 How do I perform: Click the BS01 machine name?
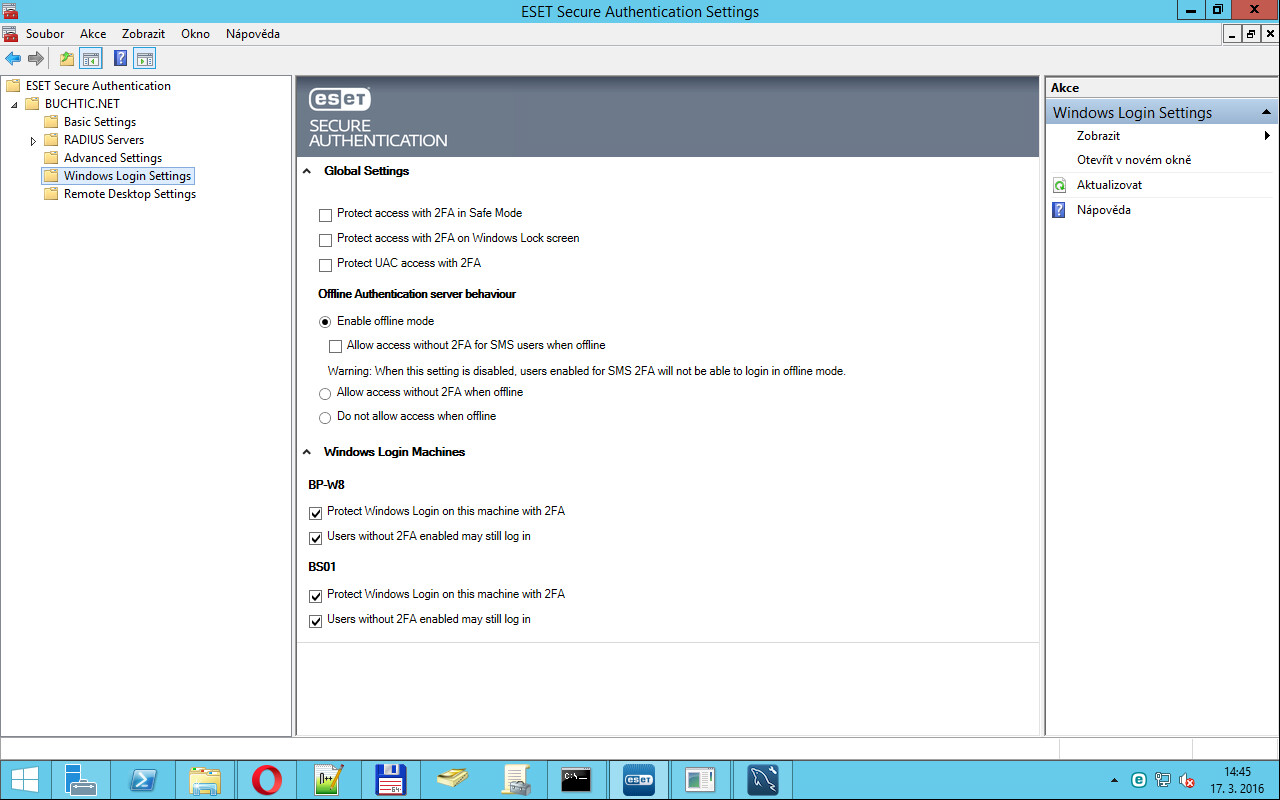pos(322,567)
